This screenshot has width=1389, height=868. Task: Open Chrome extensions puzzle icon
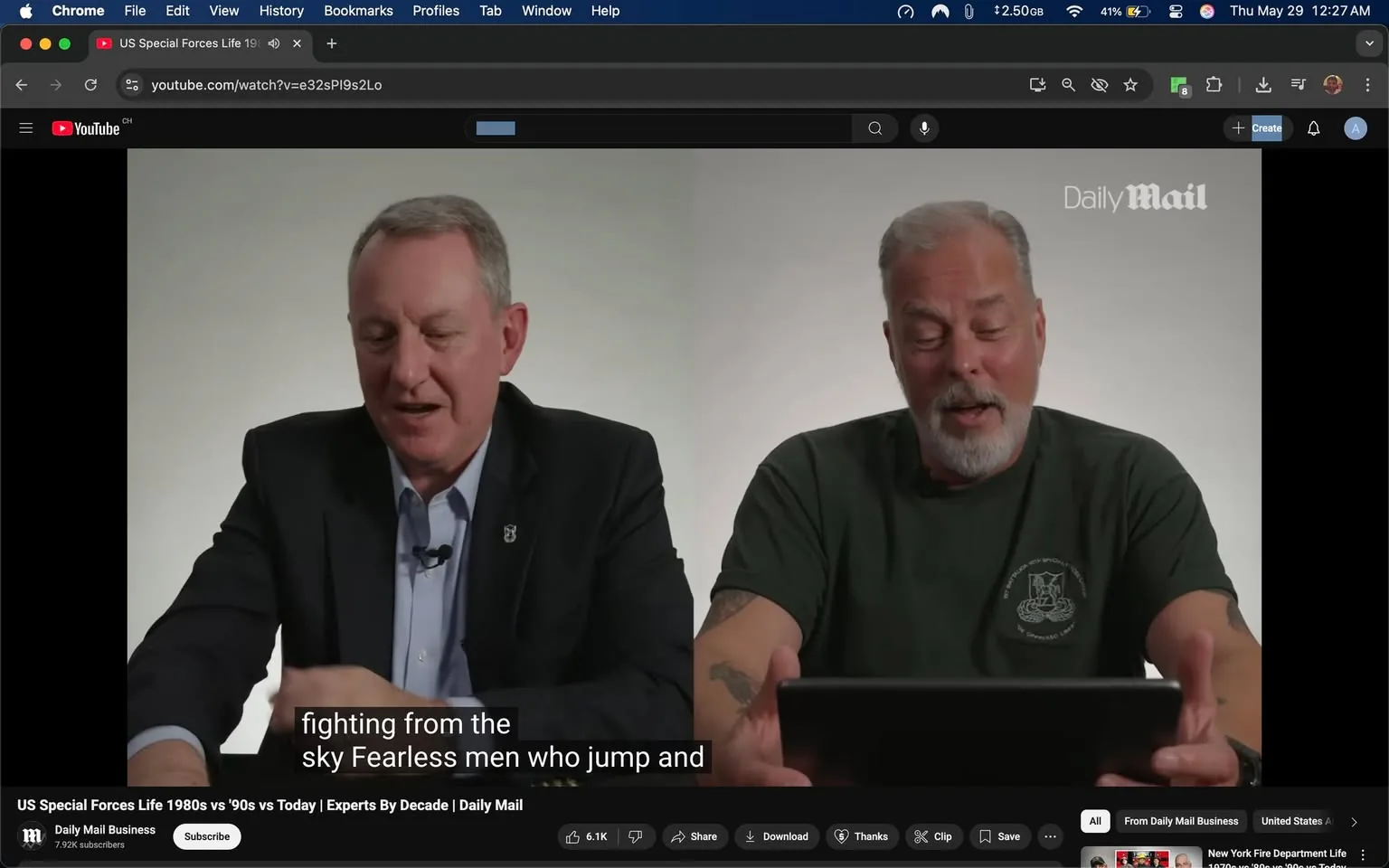tap(1214, 85)
